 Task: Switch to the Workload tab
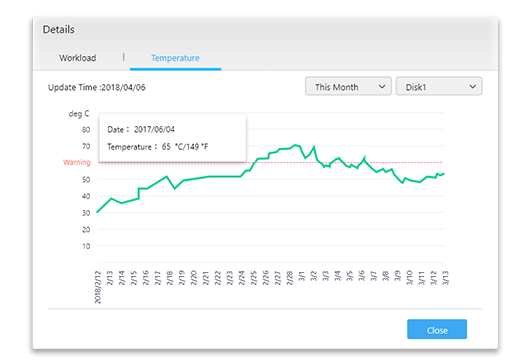78,58
